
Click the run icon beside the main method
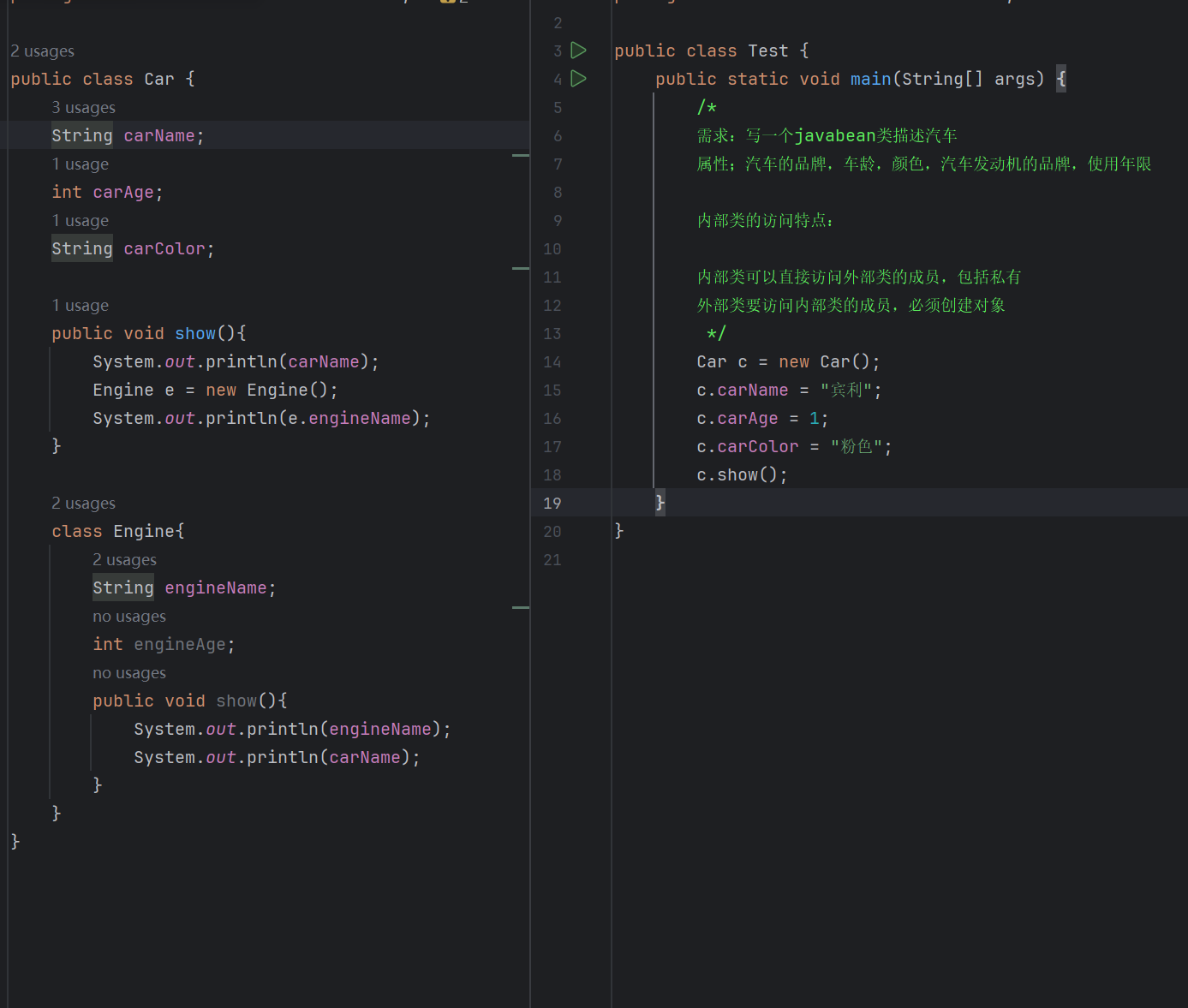tap(579, 79)
